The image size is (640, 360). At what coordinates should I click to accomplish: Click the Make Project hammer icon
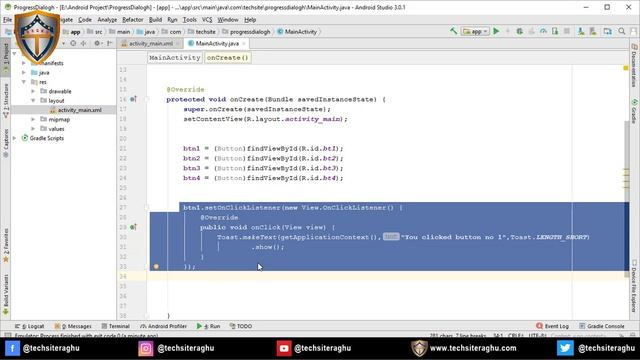coord(453,31)
